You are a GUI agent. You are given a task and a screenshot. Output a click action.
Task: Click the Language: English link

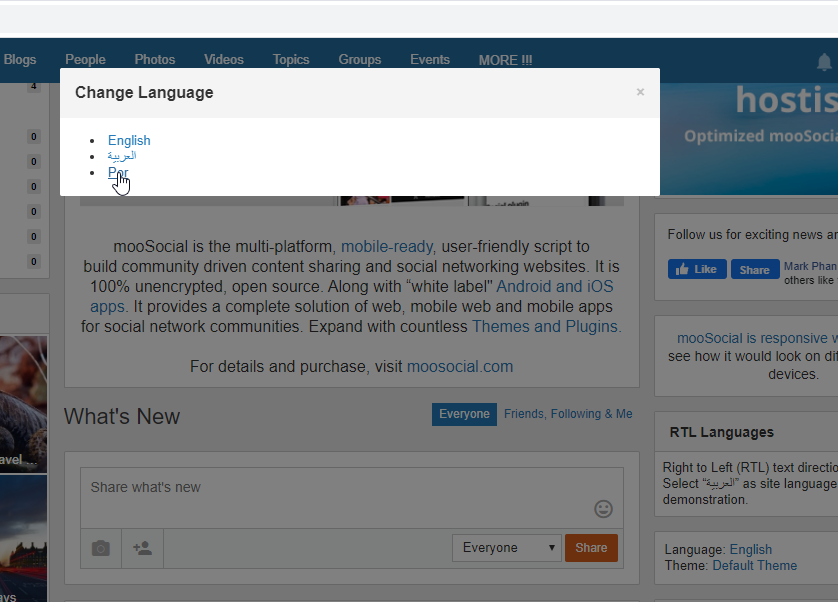tap(750, 549)
